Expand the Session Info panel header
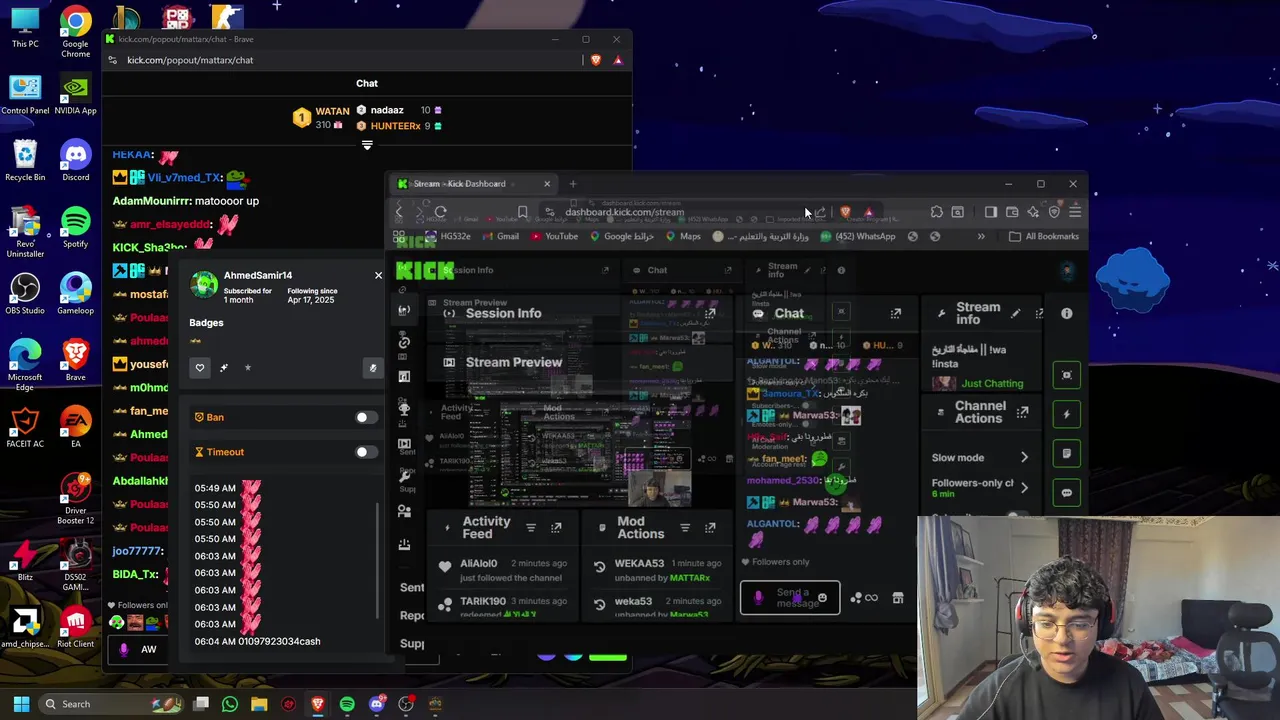The height and width of the screenshot is (720, 1280). tap(503, 313)
